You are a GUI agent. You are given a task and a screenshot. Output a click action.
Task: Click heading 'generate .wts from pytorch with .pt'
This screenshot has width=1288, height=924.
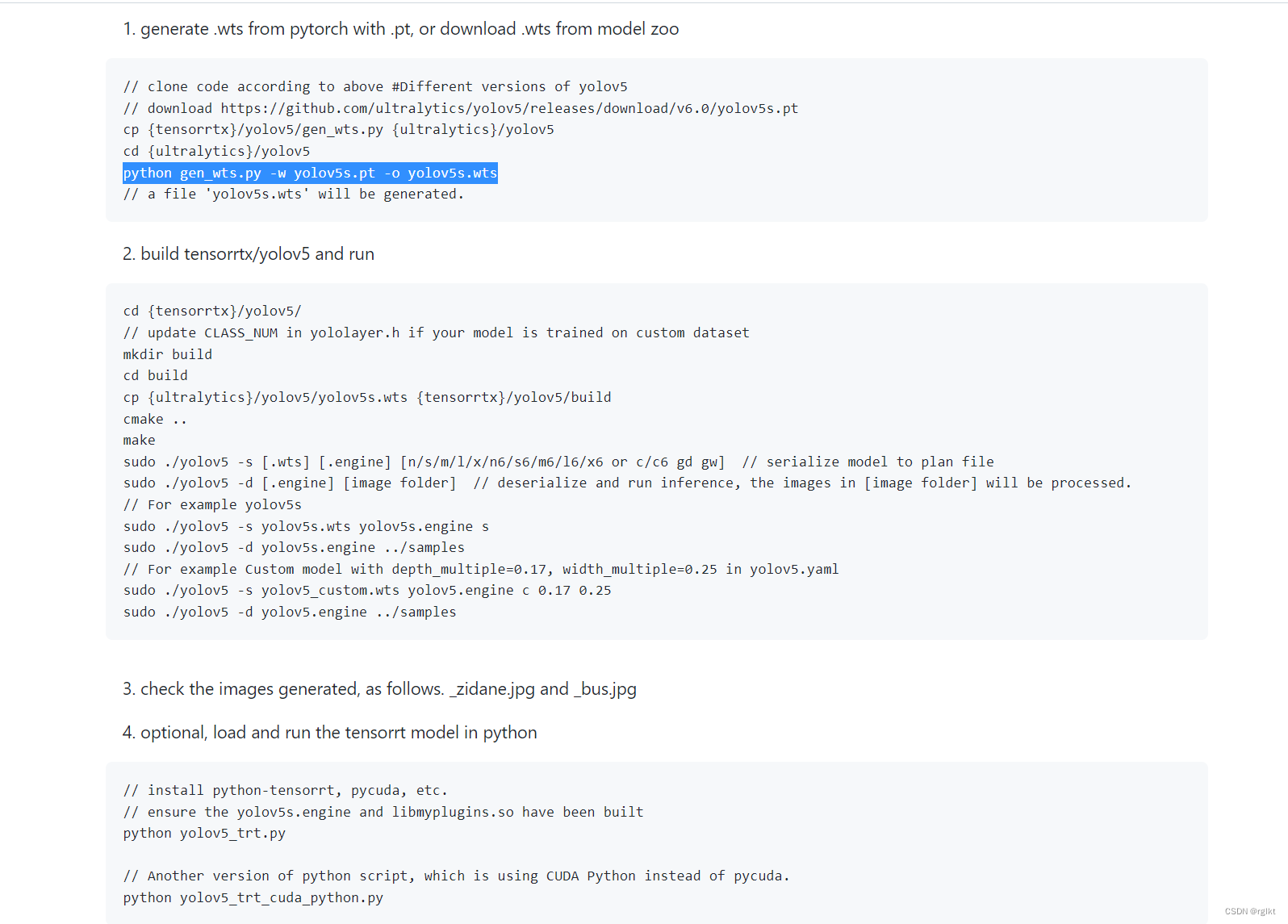pos(400,29)
